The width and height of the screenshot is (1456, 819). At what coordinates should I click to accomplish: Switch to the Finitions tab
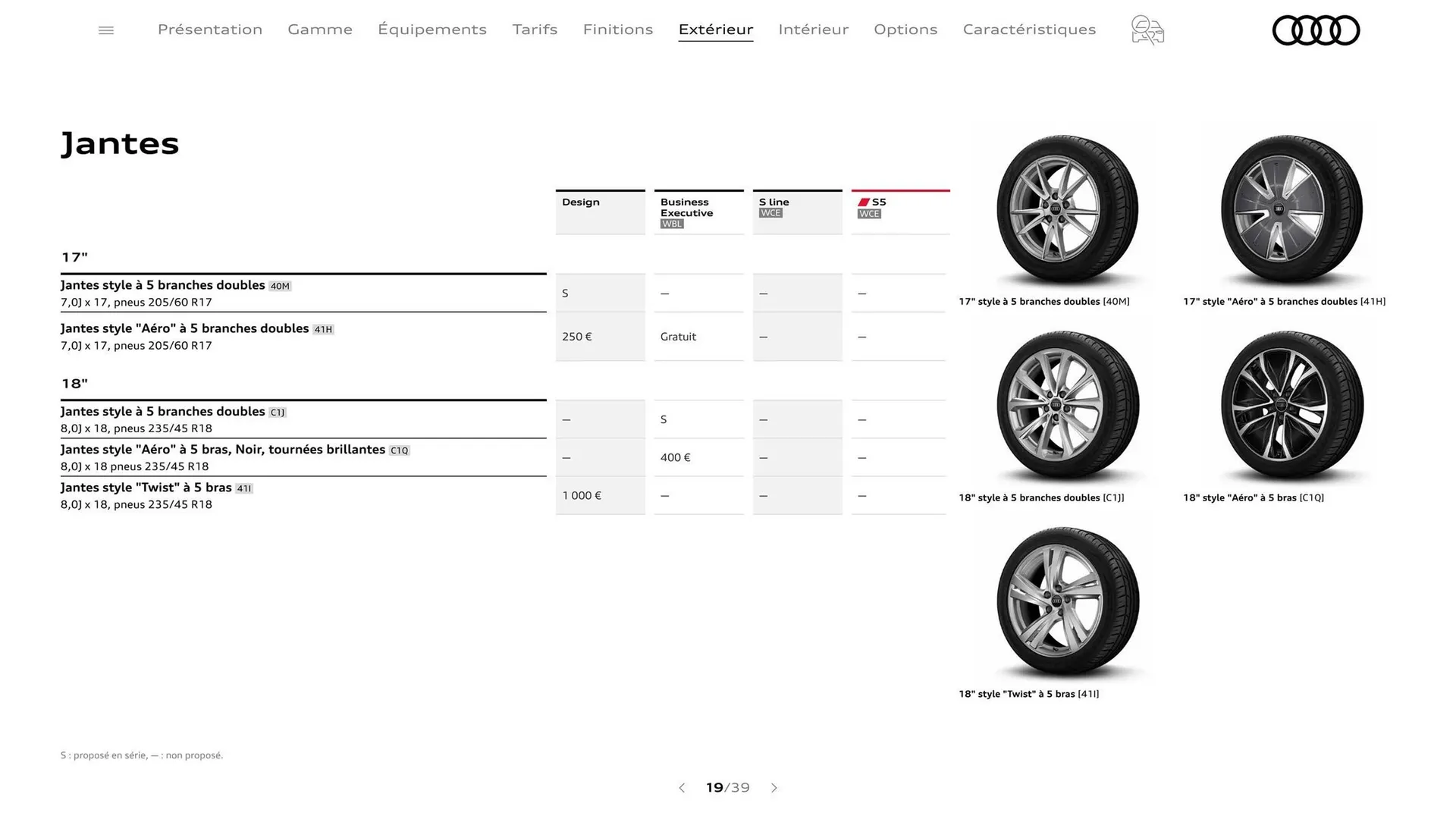(x=618, y=30)
